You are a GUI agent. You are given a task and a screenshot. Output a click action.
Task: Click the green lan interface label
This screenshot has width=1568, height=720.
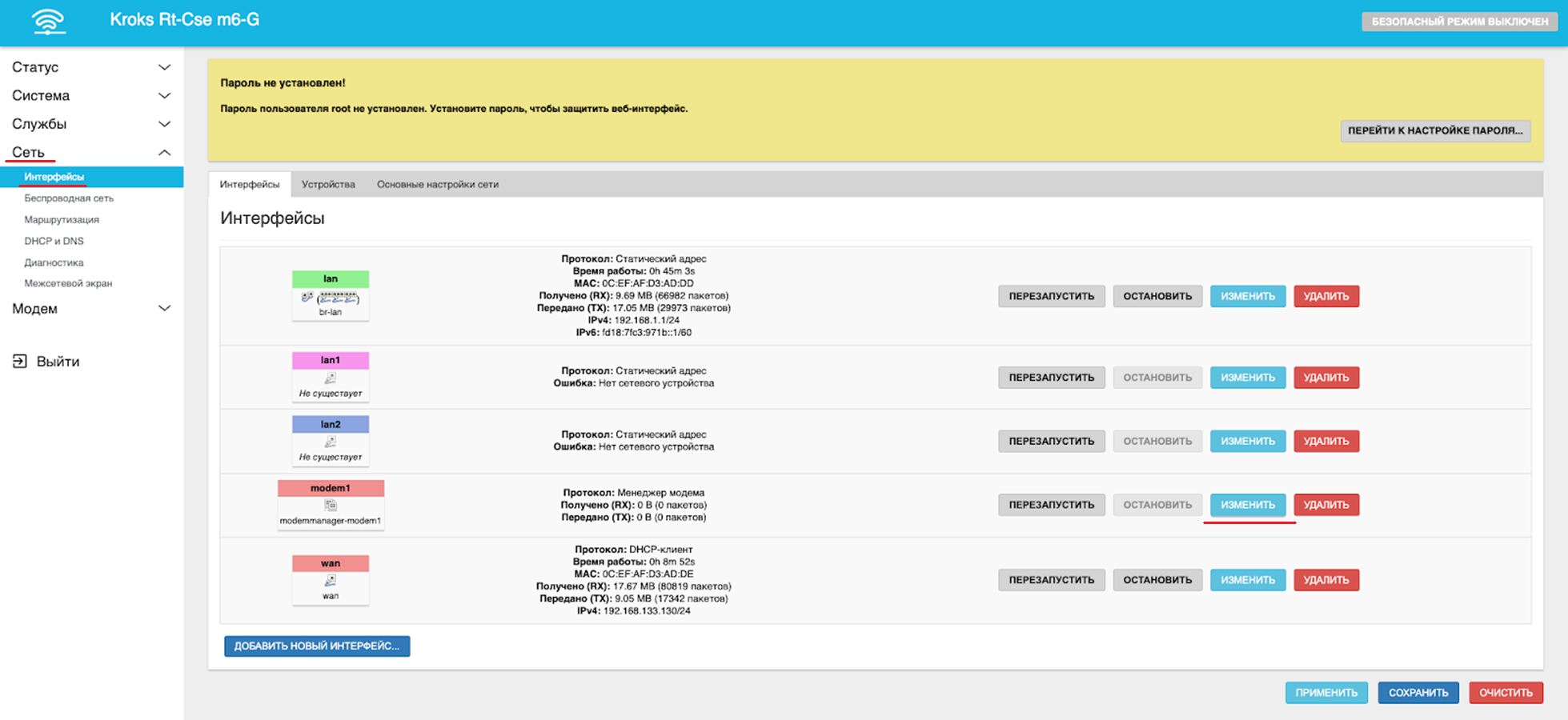click(330, 279)
